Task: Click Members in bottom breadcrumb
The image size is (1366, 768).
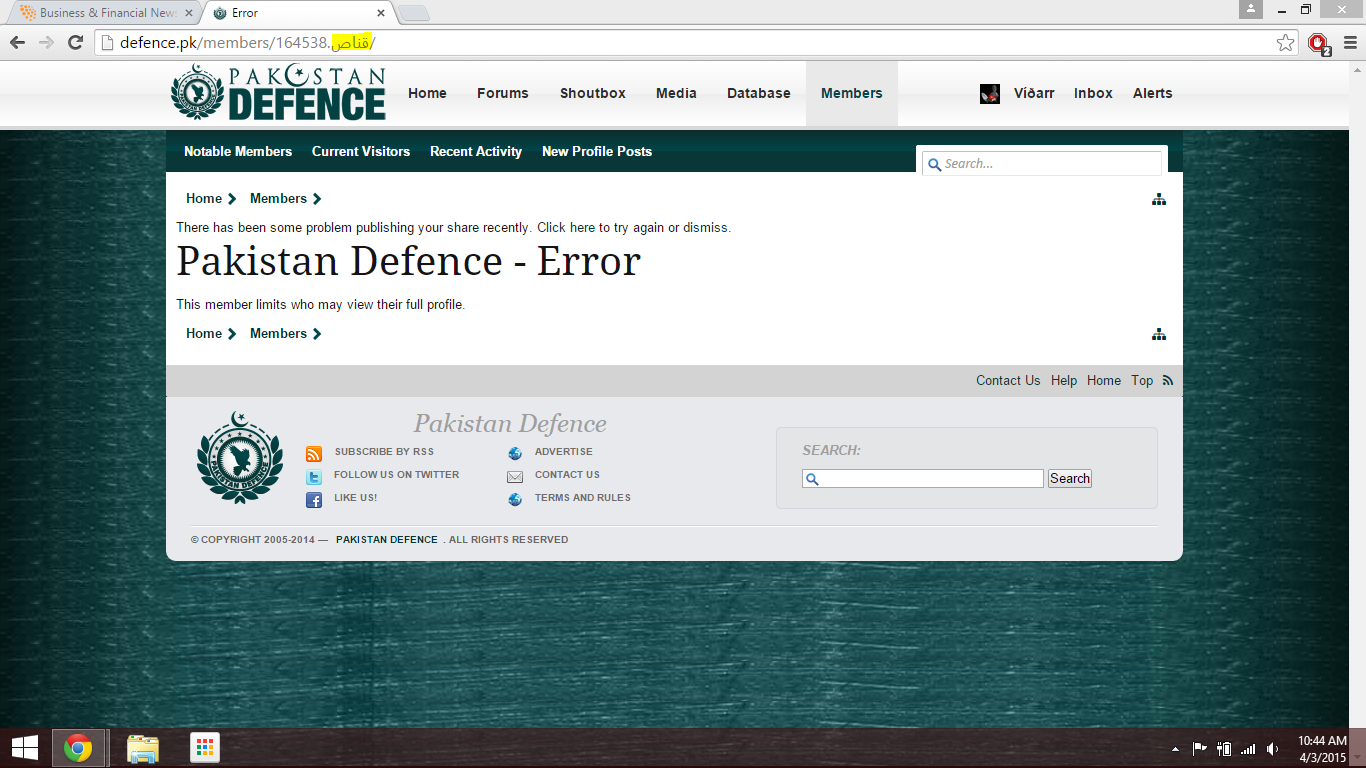Action: [278, 333]
